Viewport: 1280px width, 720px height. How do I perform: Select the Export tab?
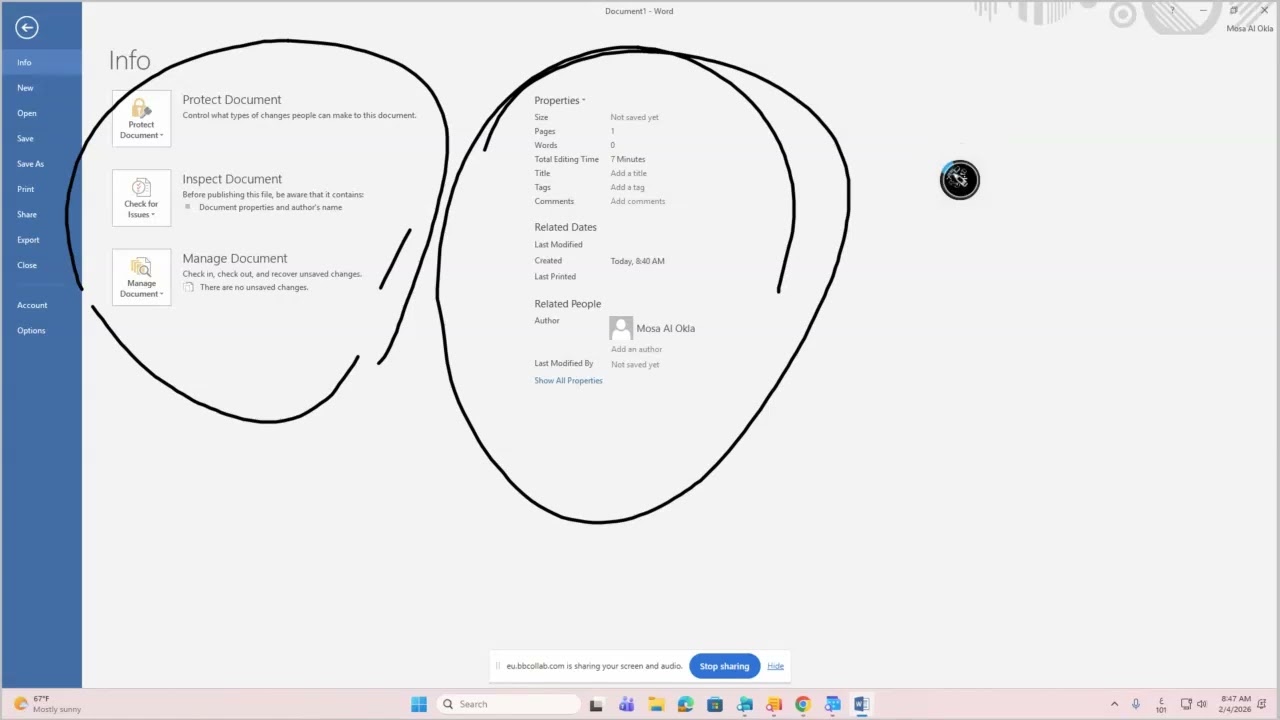tap(41, 240)
